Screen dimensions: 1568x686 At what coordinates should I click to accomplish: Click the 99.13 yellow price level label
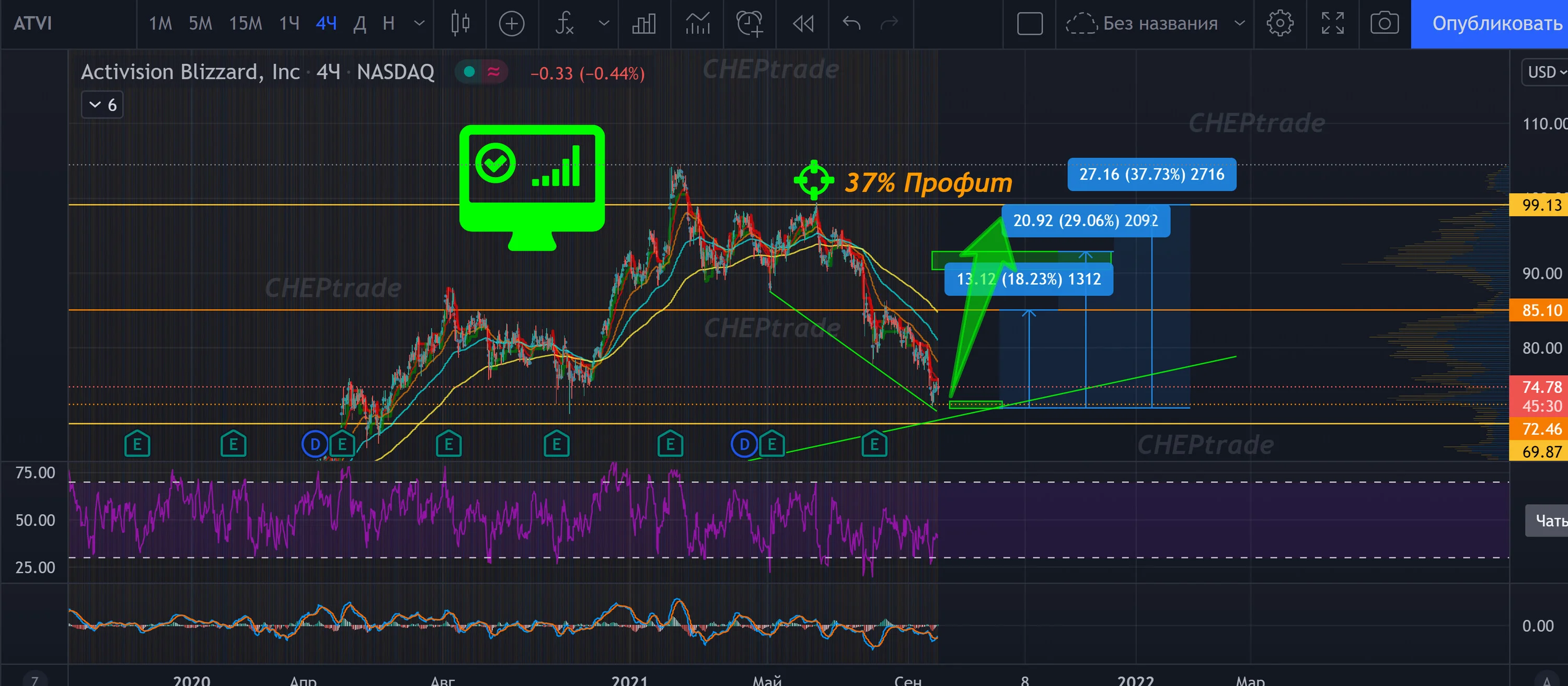[x=1539, y=204]
